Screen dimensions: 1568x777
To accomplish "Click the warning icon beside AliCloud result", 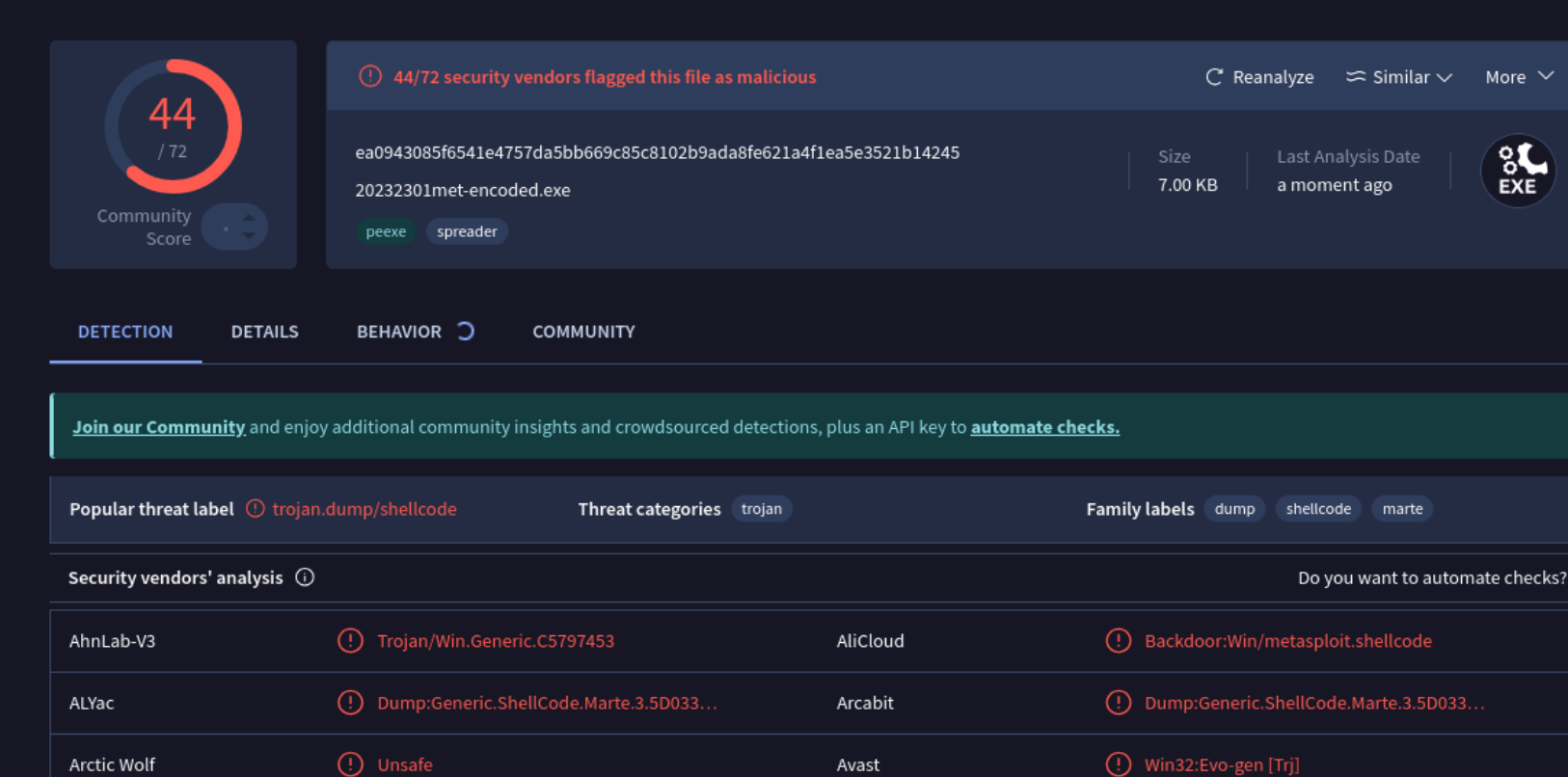I will 1118,641.
